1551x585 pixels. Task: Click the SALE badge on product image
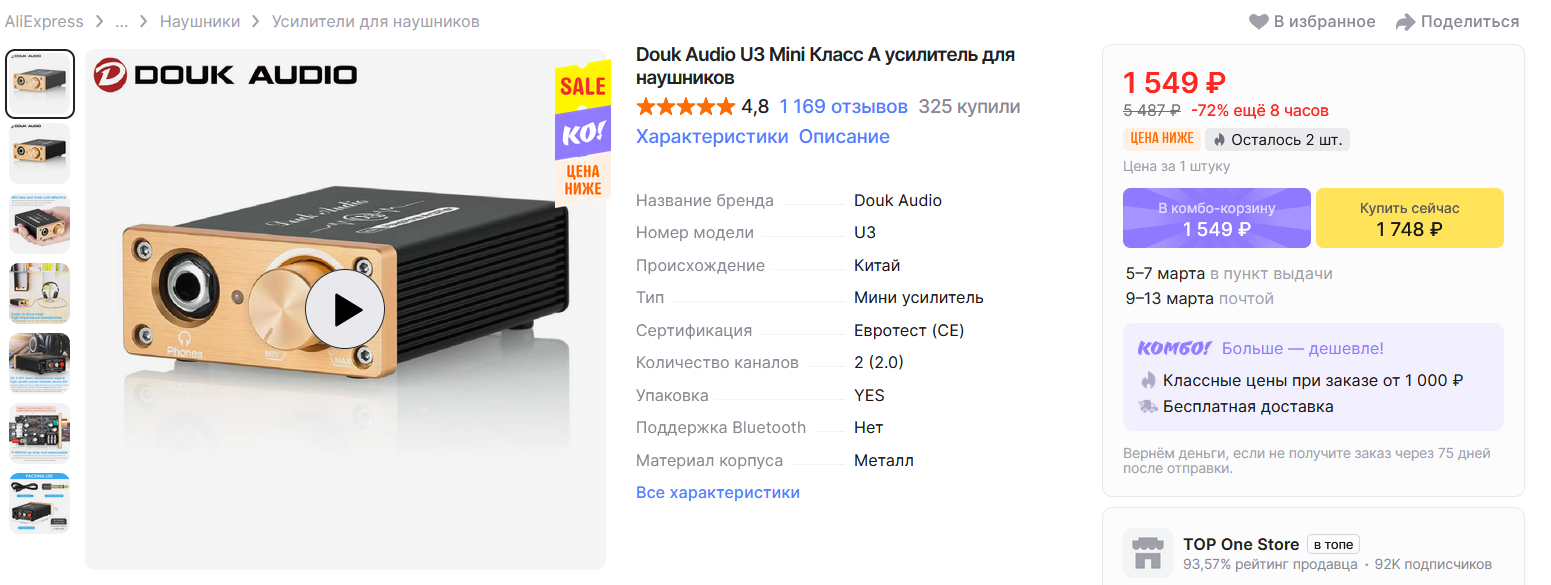(583, 86)
